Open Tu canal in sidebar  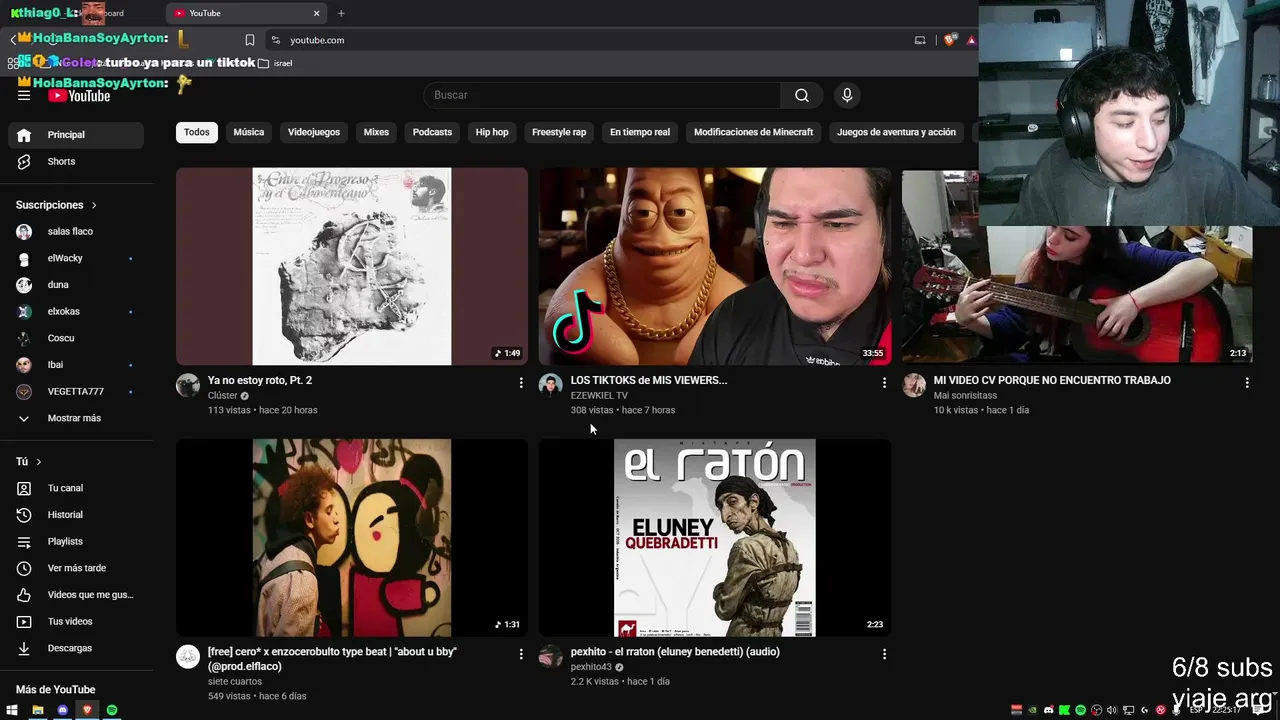pos(76,488)
